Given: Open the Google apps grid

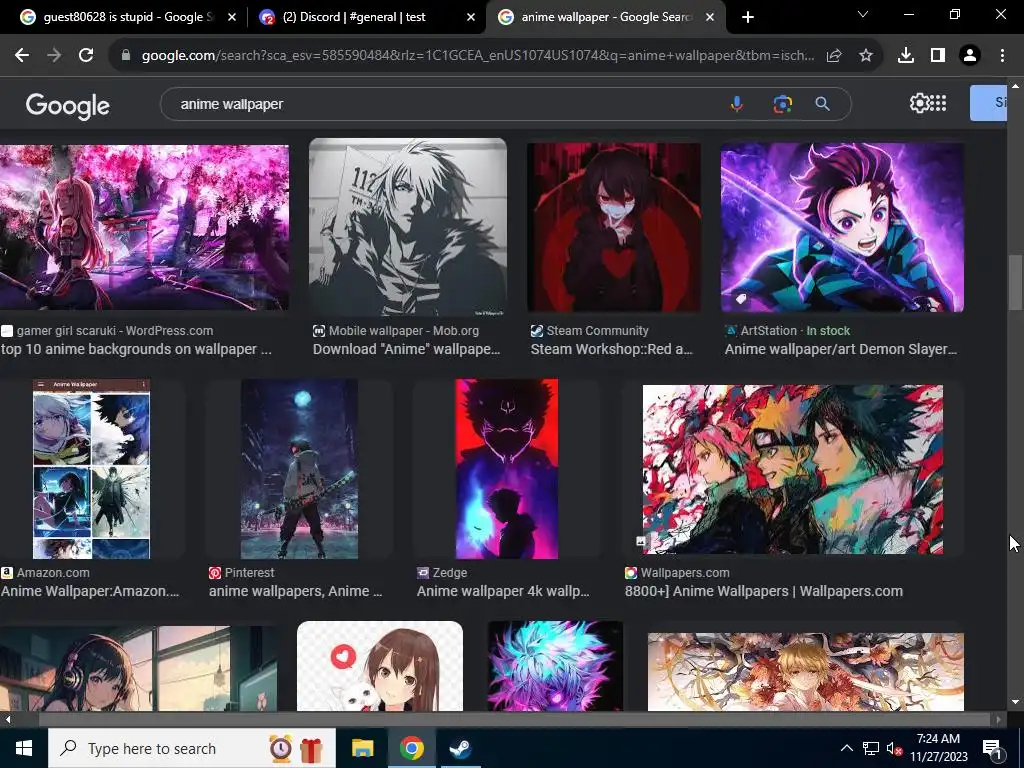Looking at the screenshot, I should click(938, 103).
